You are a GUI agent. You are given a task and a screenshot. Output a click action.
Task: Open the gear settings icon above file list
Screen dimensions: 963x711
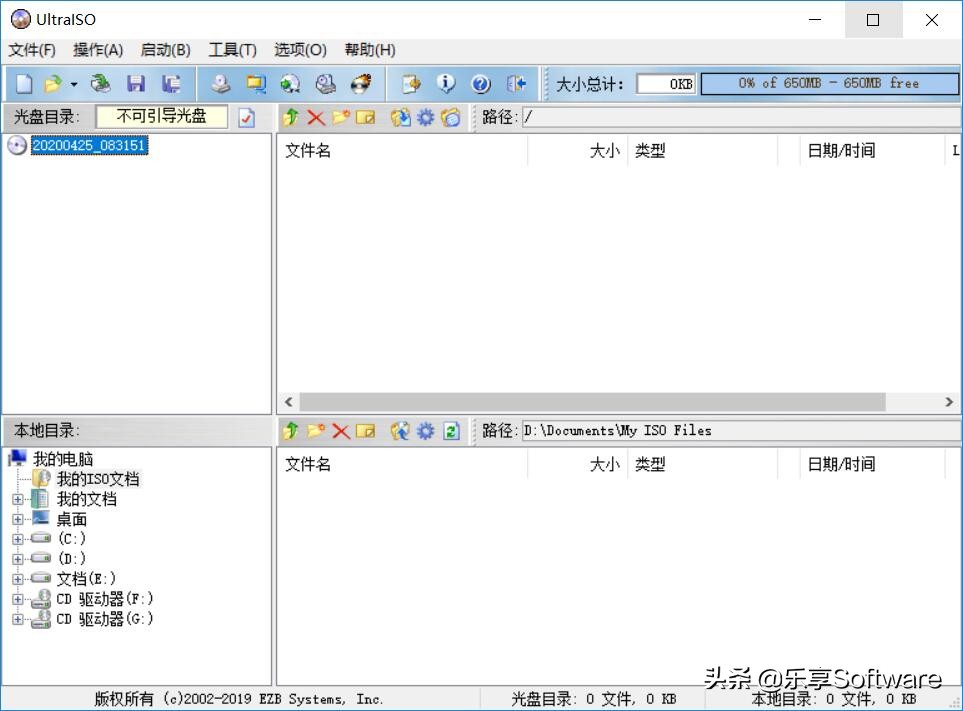(x=425, y=117)
